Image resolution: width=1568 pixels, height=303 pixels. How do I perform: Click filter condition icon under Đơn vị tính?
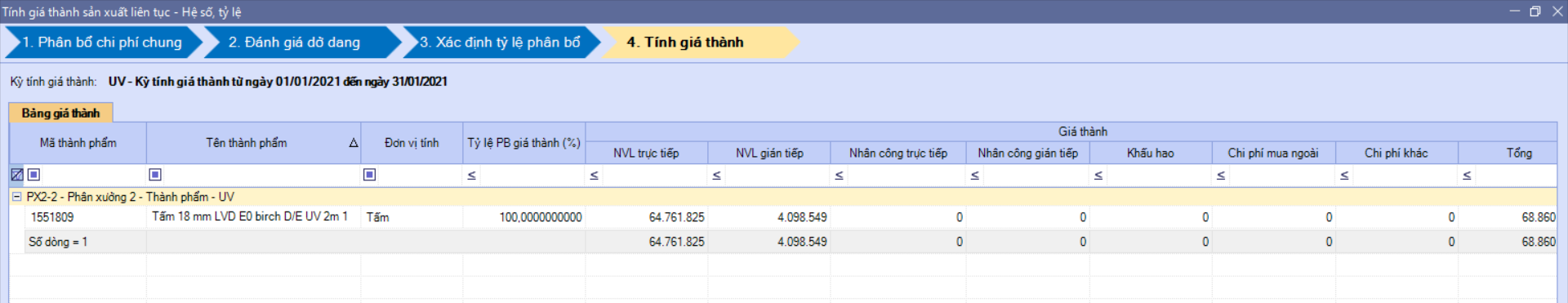369,175
